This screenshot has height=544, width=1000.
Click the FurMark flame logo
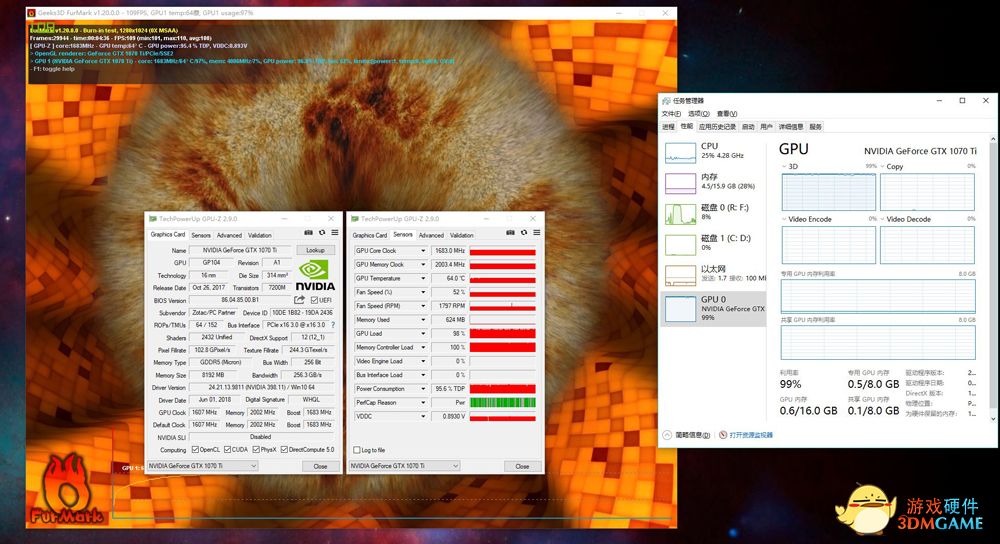pos(67,488)
